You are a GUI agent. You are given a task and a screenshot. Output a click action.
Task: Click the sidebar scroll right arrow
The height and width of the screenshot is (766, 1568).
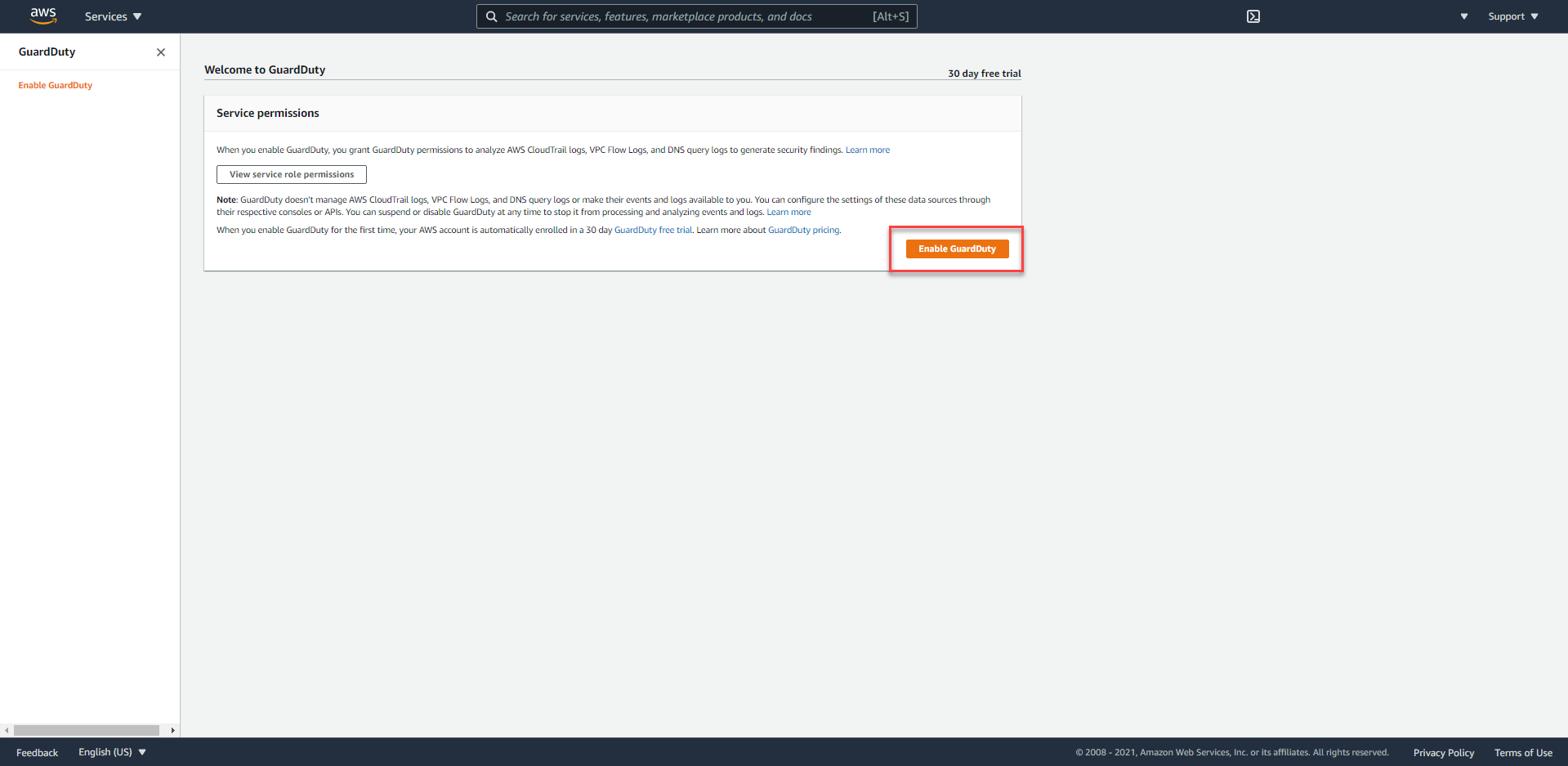[x=172, y=730]
